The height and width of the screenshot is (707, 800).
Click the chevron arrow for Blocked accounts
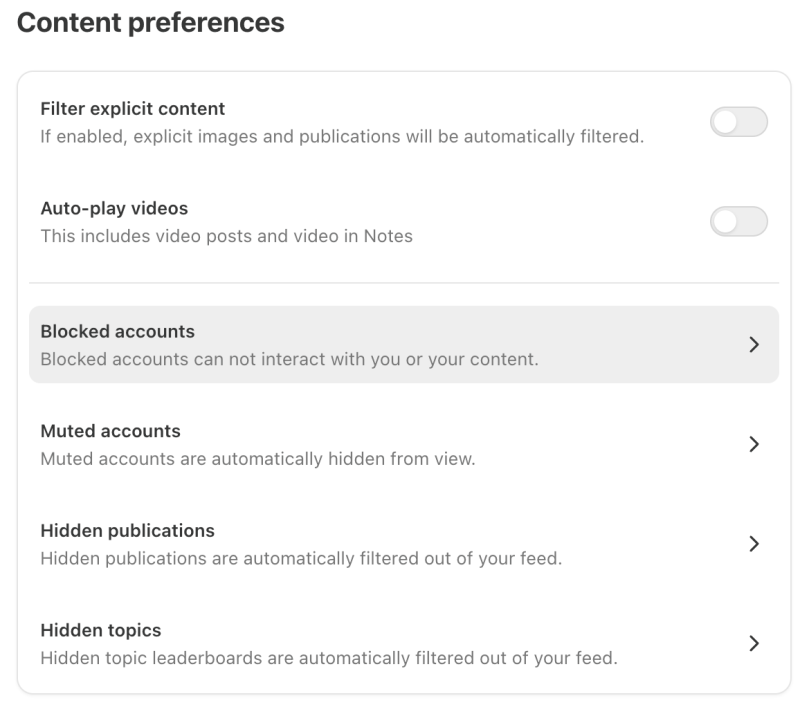[x=754, y=345]
